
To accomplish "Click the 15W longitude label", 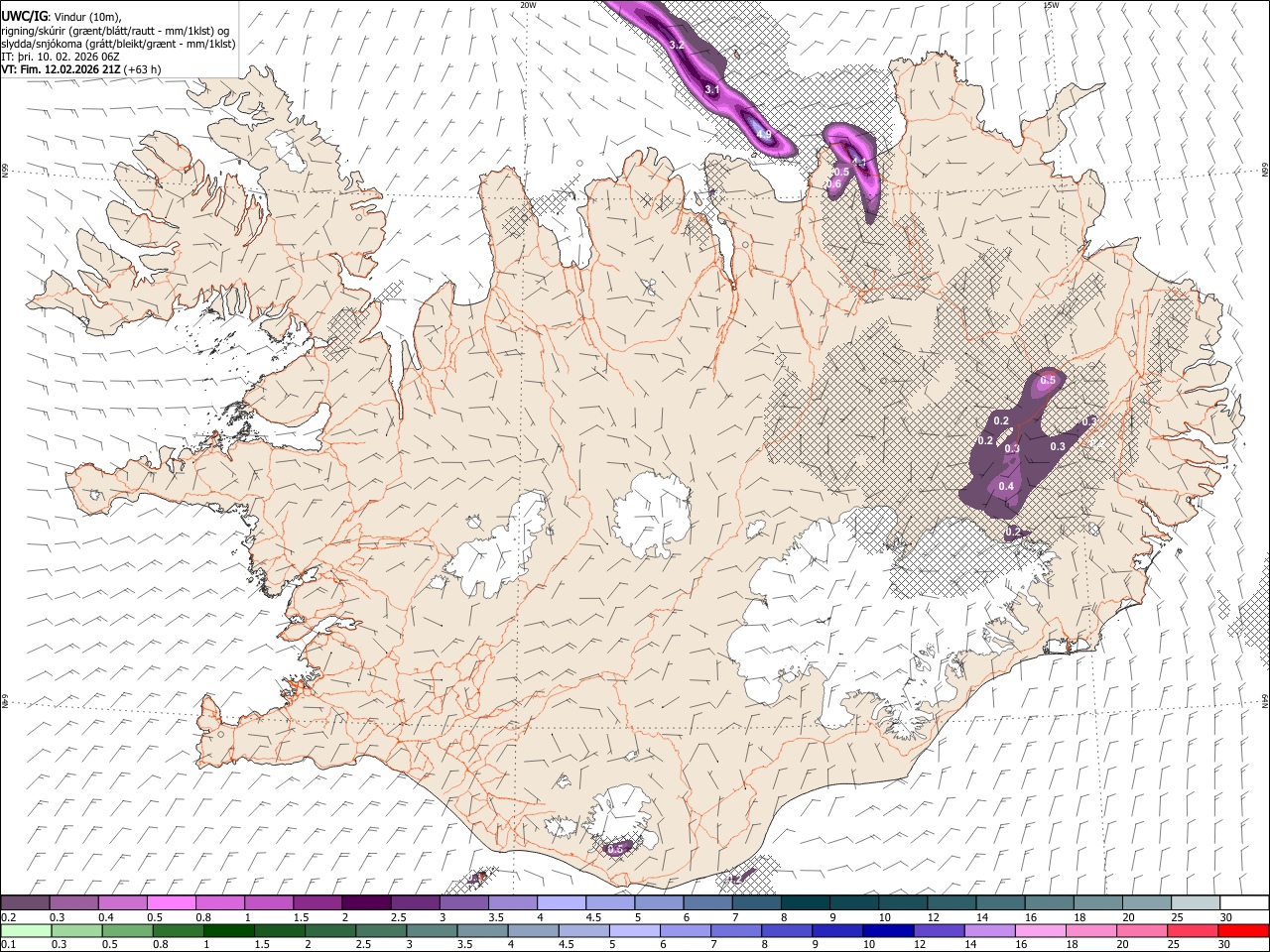I will [1051, 5].
